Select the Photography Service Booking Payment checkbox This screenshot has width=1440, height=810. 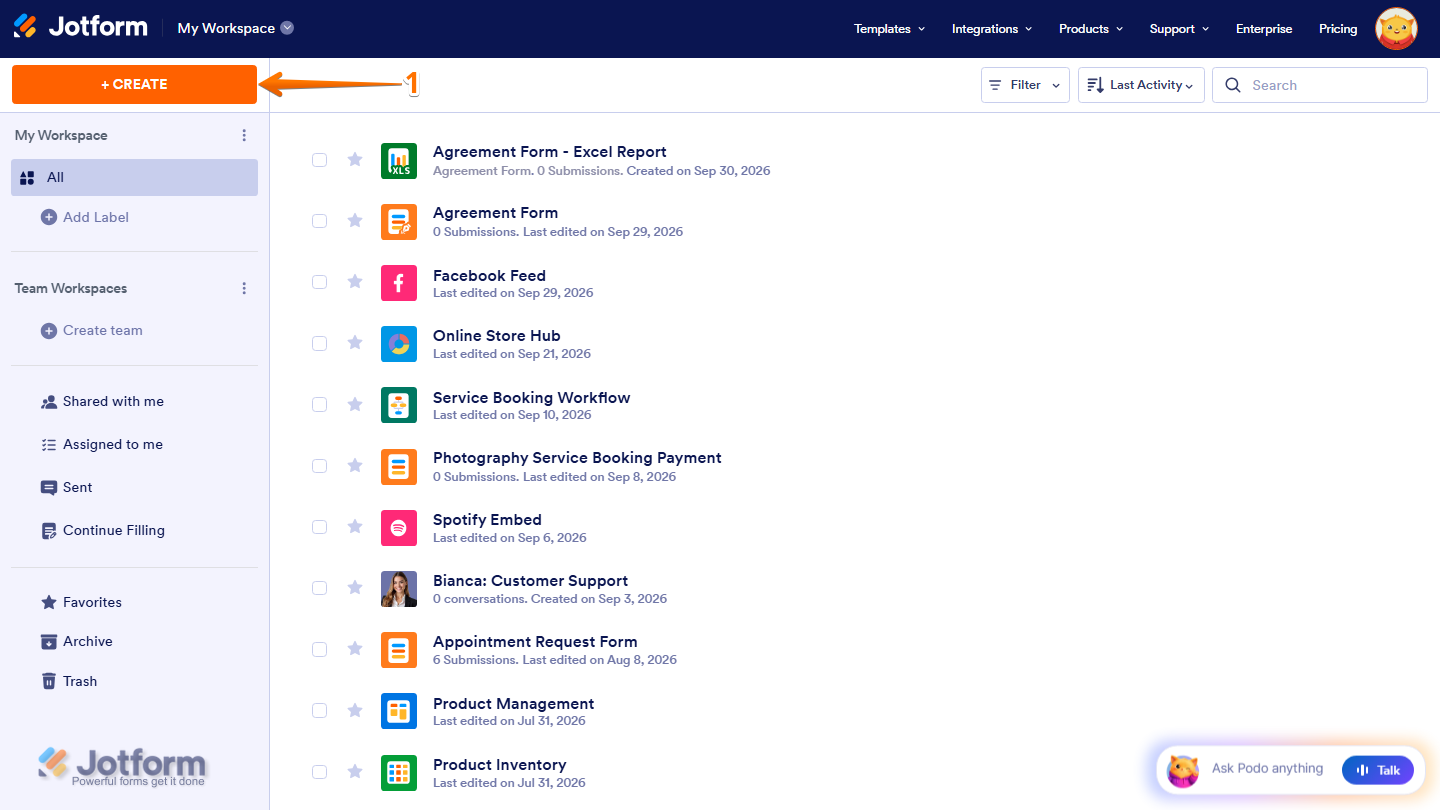(319, 466)
